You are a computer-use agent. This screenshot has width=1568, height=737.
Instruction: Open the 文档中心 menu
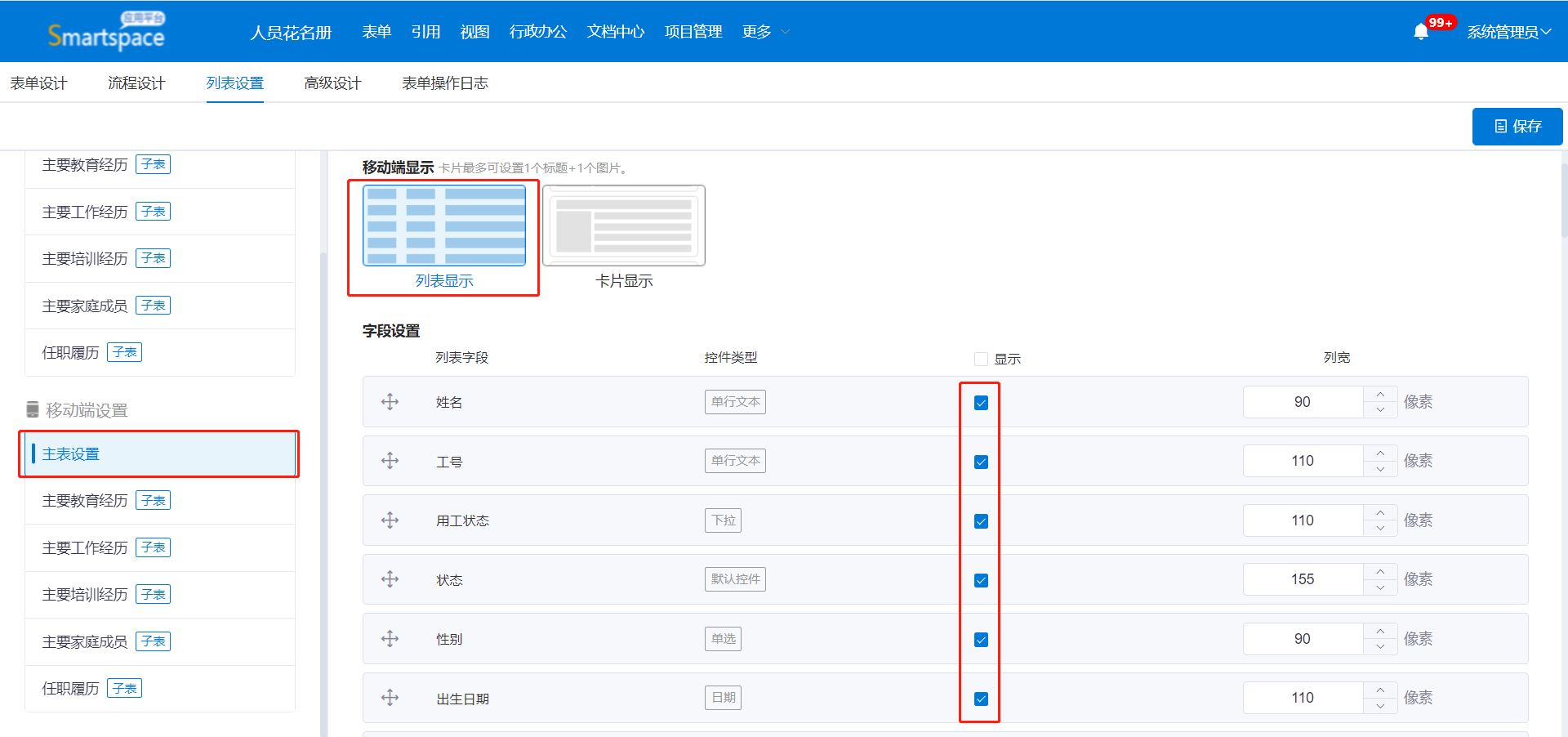pyautogui.click(x=616, y=32)
